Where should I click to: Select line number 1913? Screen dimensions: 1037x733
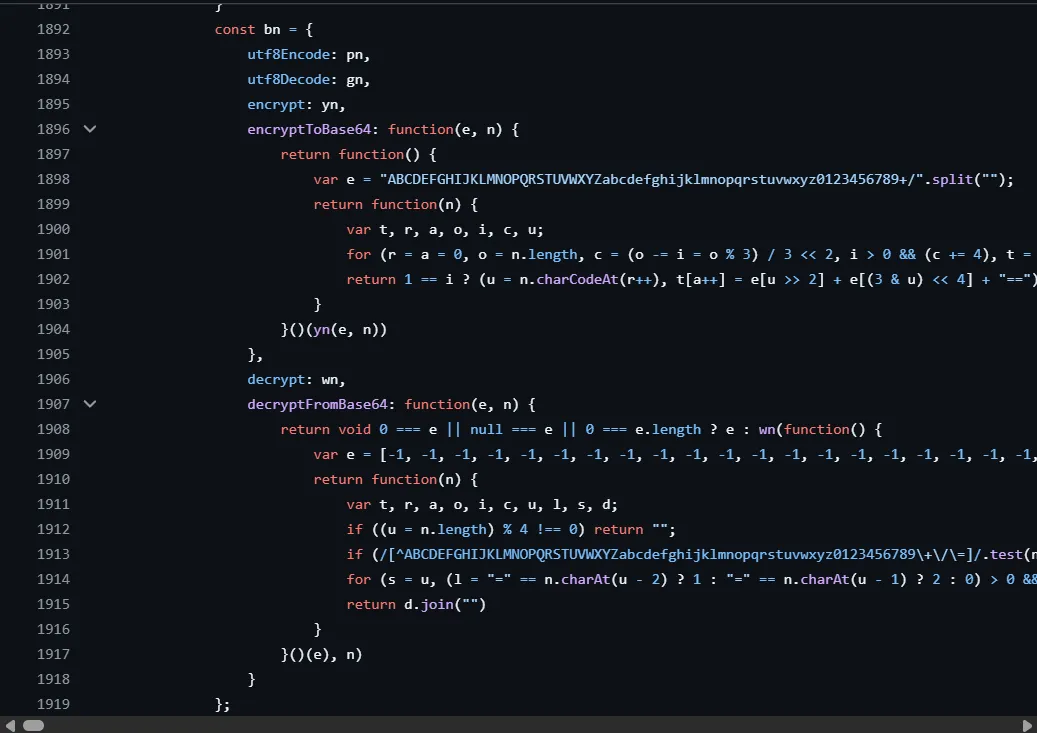click(53, 554)
